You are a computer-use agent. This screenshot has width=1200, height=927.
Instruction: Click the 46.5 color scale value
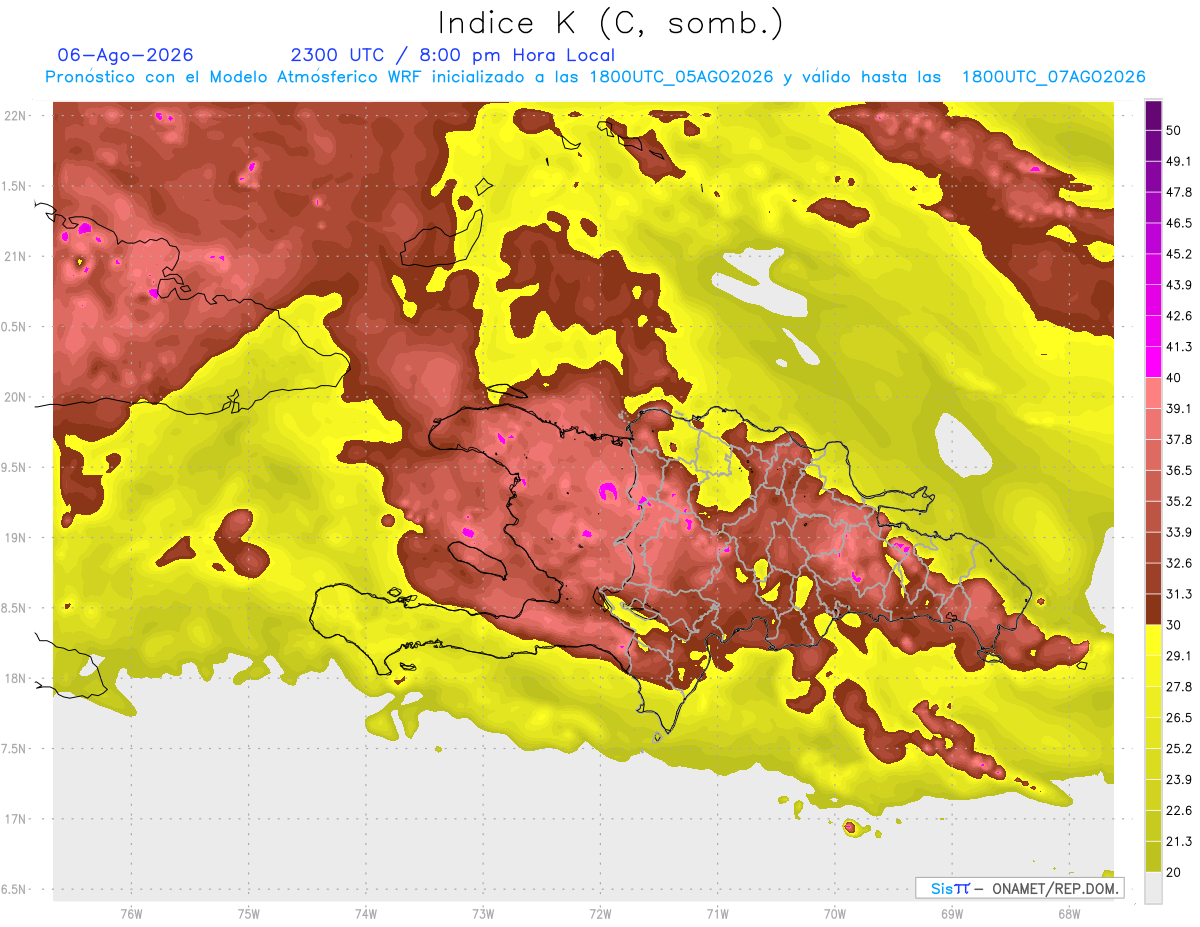(1178, 223)
